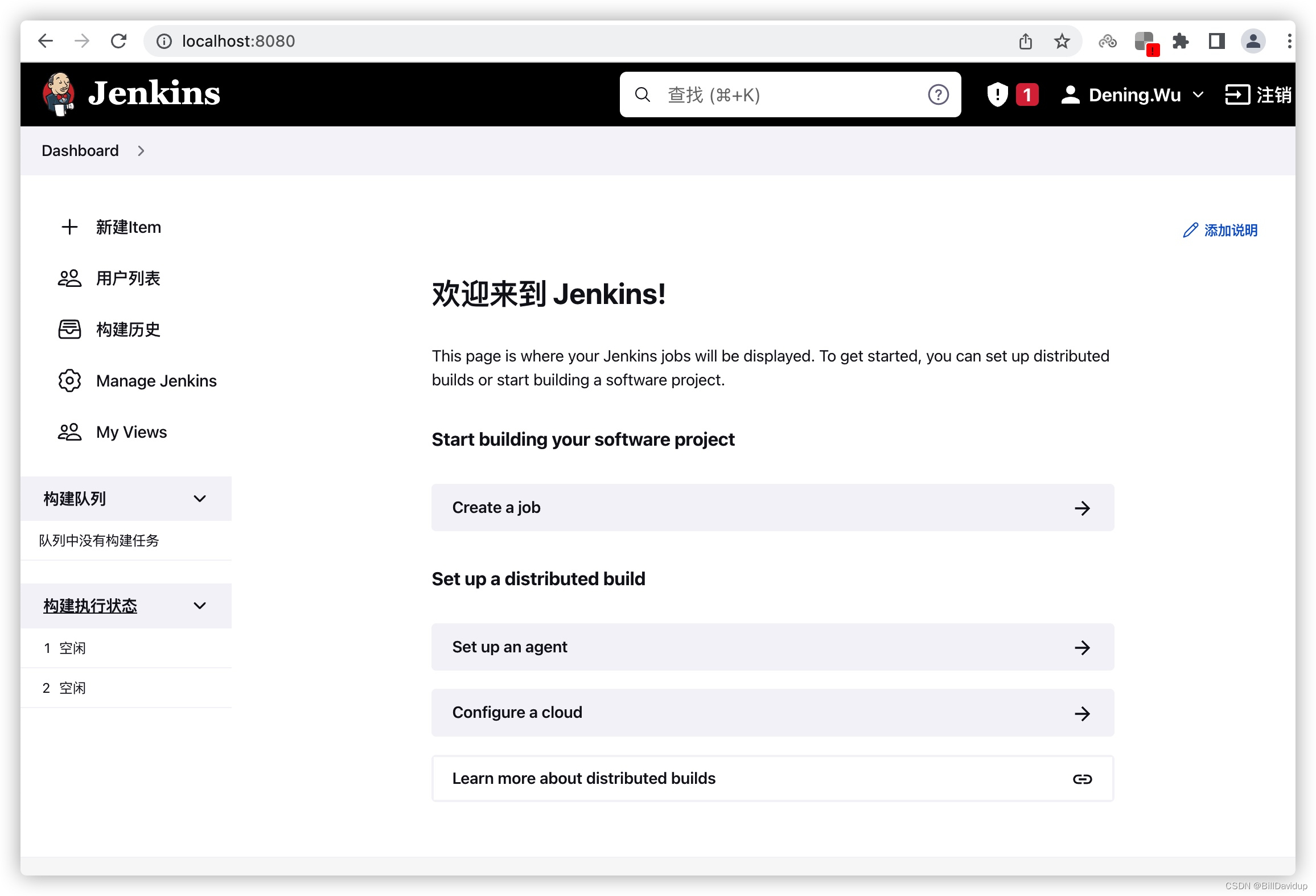Click the extension icon with red alert badge

pyautogui.click(x=1146, y=43)
